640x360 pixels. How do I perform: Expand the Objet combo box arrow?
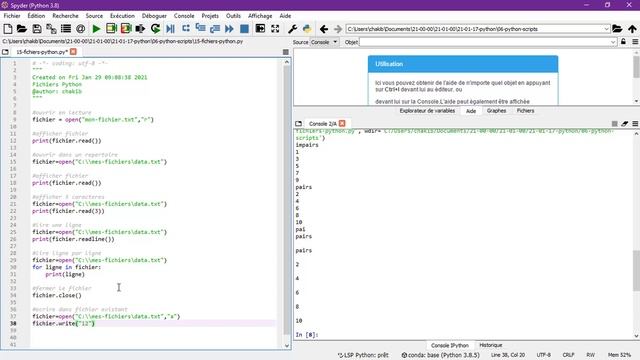[x=613, y=42]
